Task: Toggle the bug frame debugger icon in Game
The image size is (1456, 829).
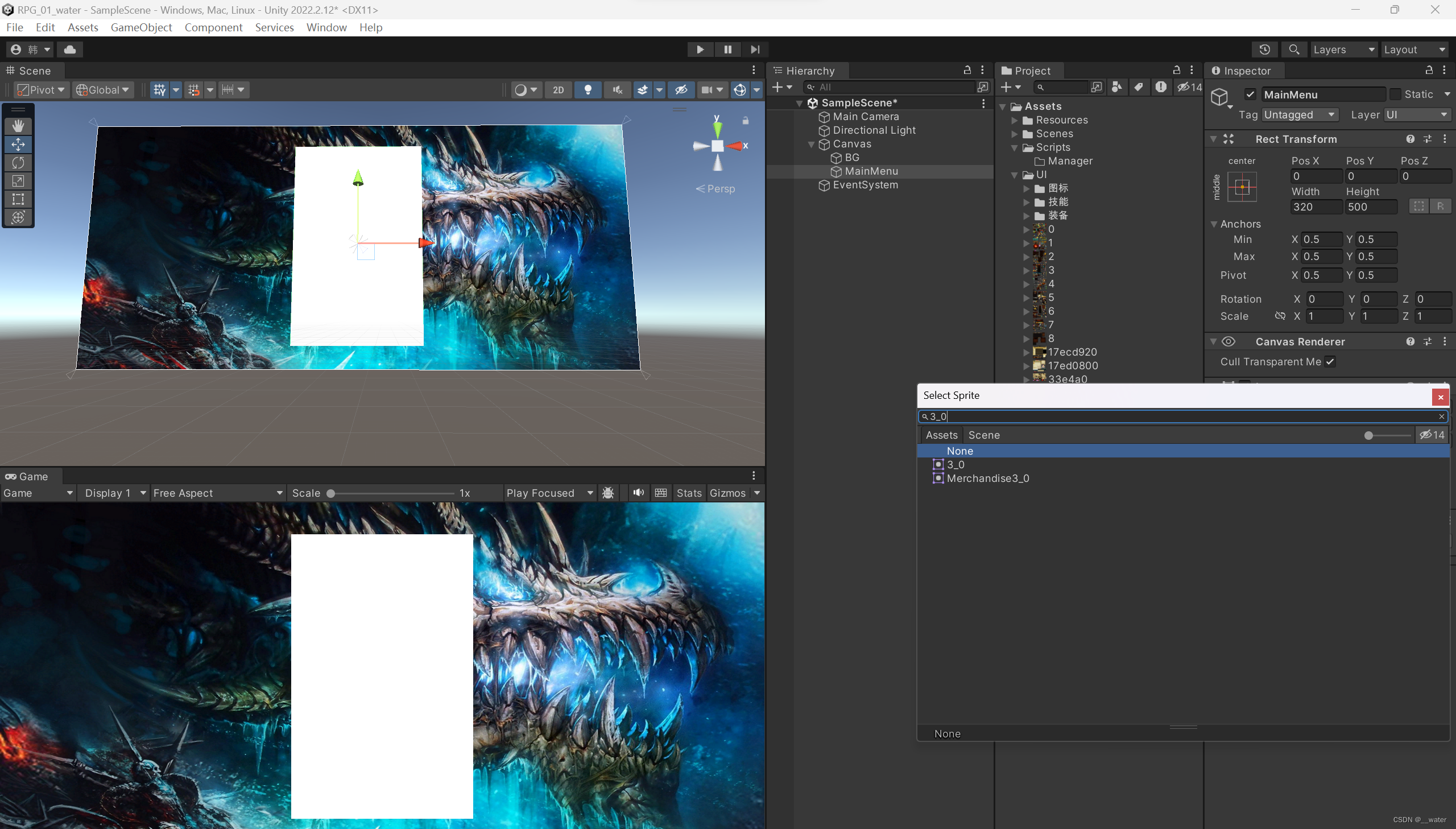Action: [607, 493]
